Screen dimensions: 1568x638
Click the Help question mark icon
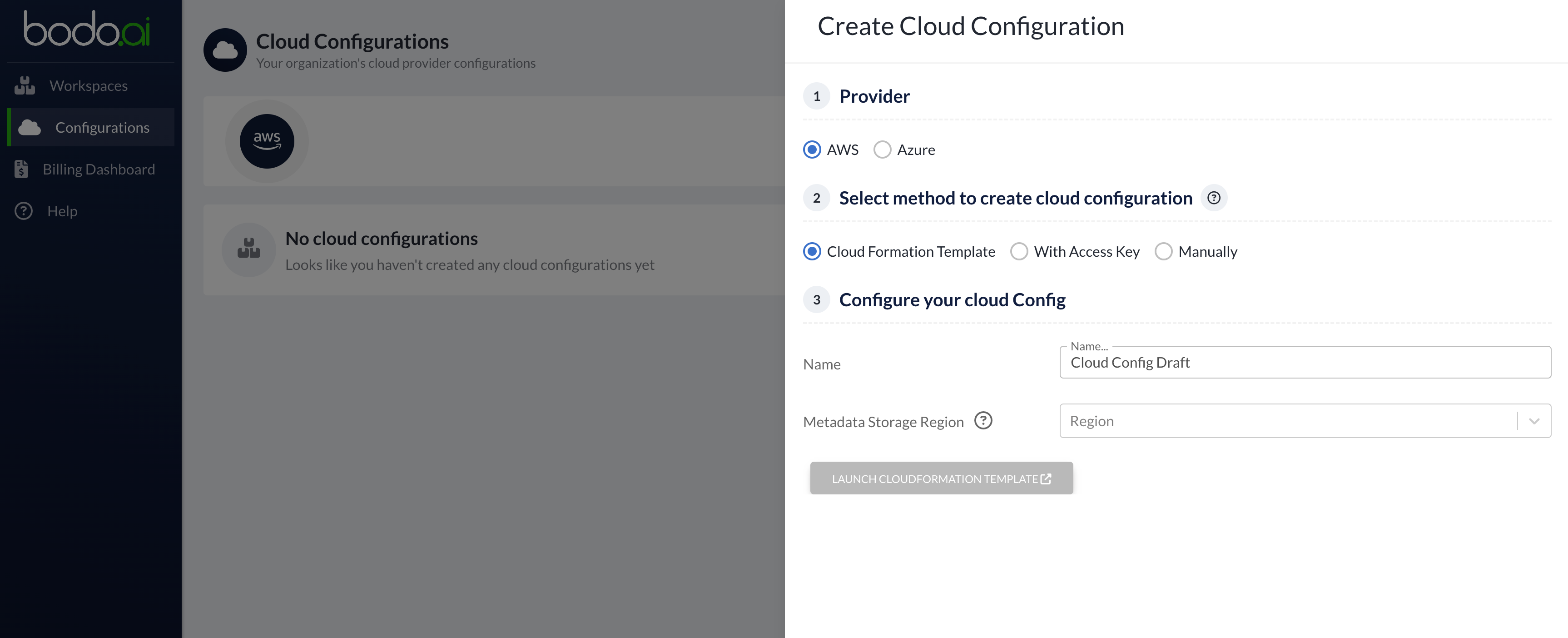(23, 211)
